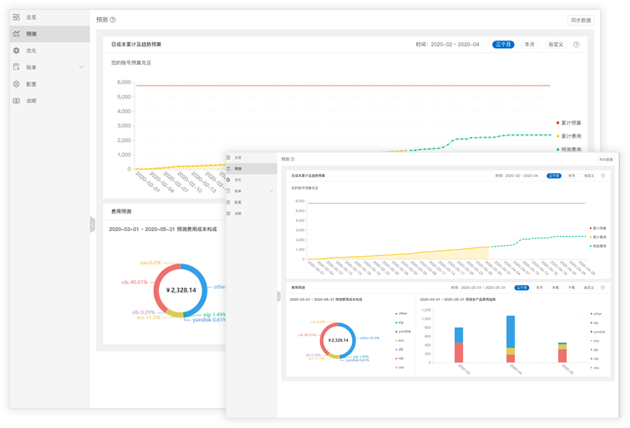Open 账单 bill icon in back window sidebar
Image resolution: width=630 pixels, height=428 pixels.
click(16, 67)
